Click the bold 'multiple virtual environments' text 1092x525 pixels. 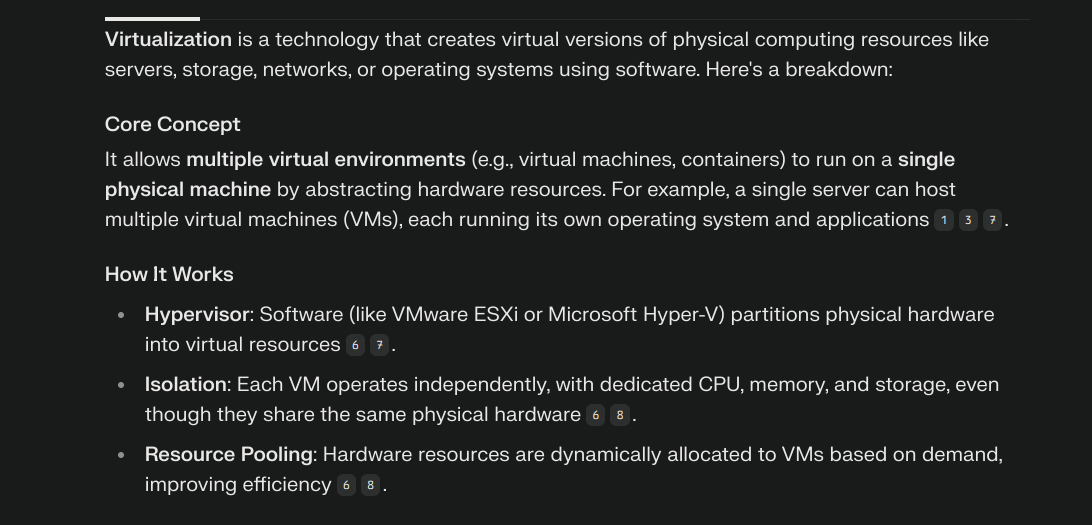coord(326,159)
